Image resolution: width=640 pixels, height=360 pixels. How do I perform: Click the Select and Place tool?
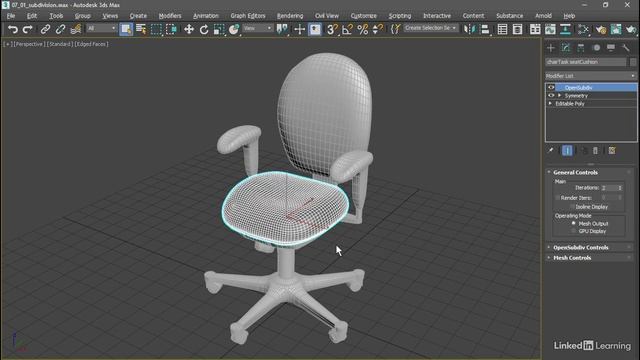click(x=234, y=29)
